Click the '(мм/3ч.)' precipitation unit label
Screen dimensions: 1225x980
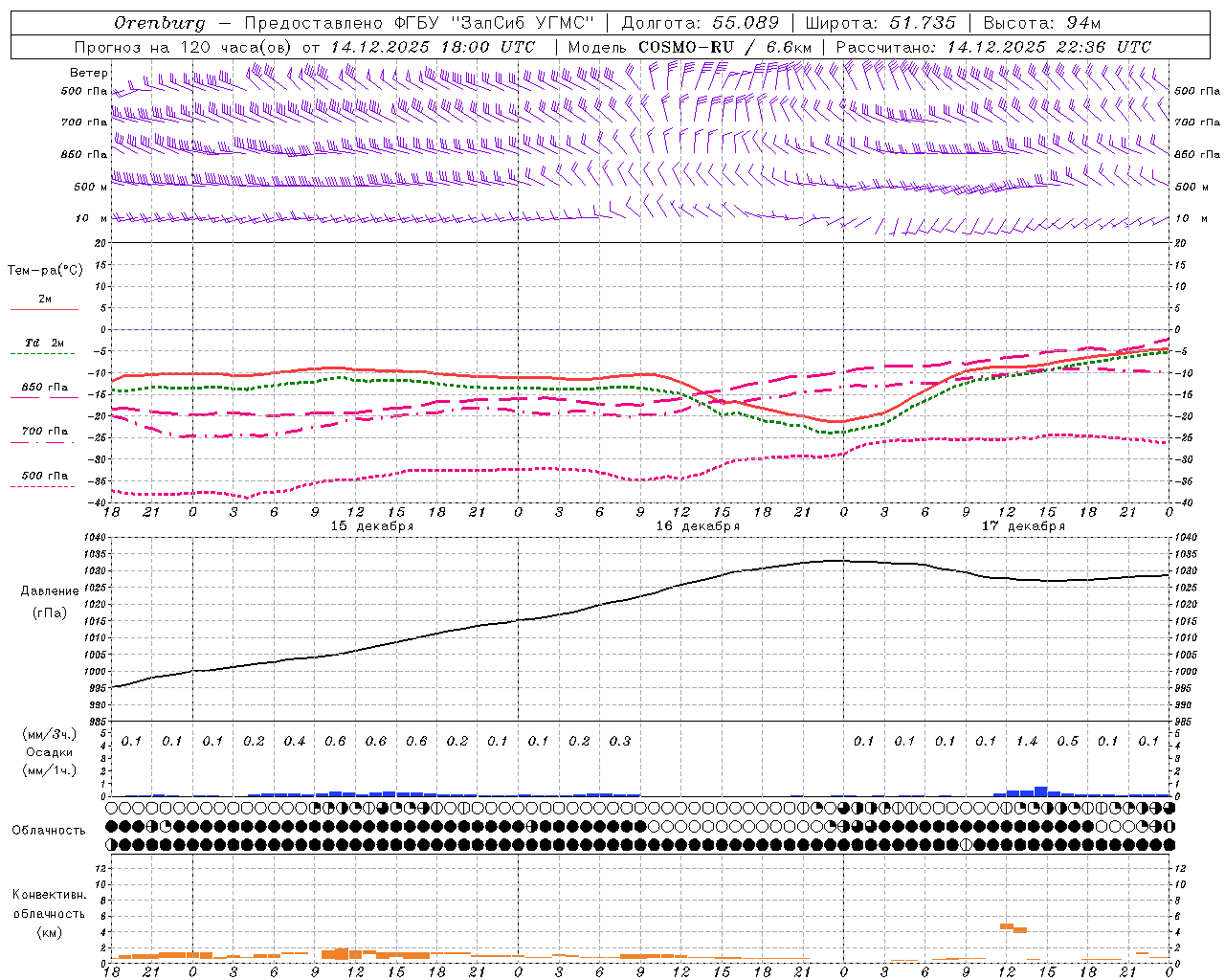coord(50,734)
